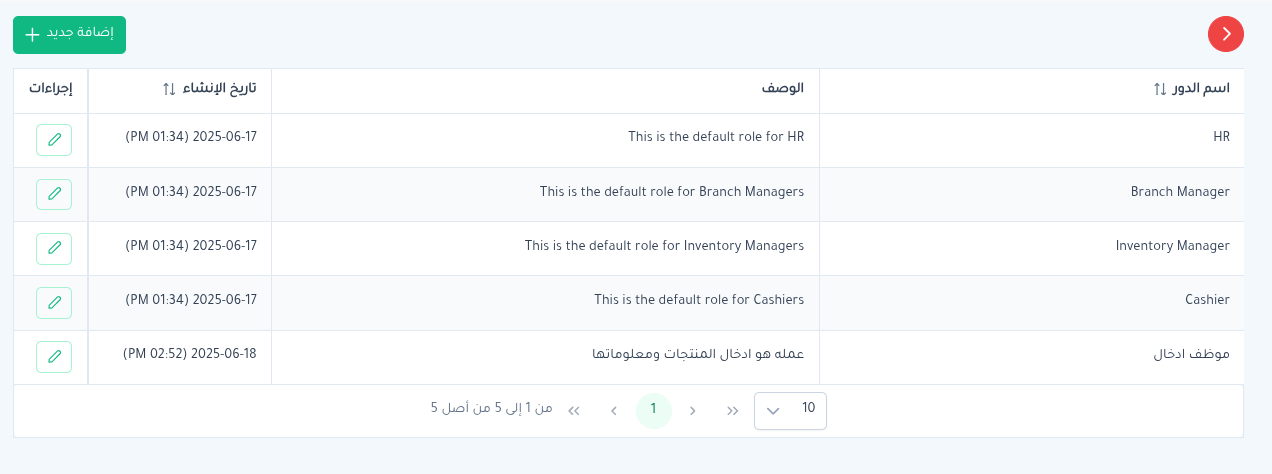Click the red back arrow button

[1225, 34]
